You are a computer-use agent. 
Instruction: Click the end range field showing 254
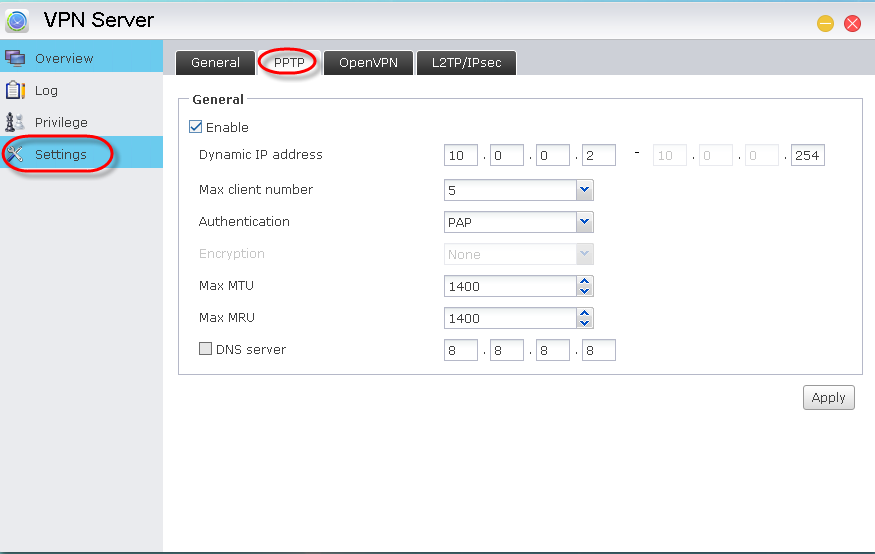[807, 155]
